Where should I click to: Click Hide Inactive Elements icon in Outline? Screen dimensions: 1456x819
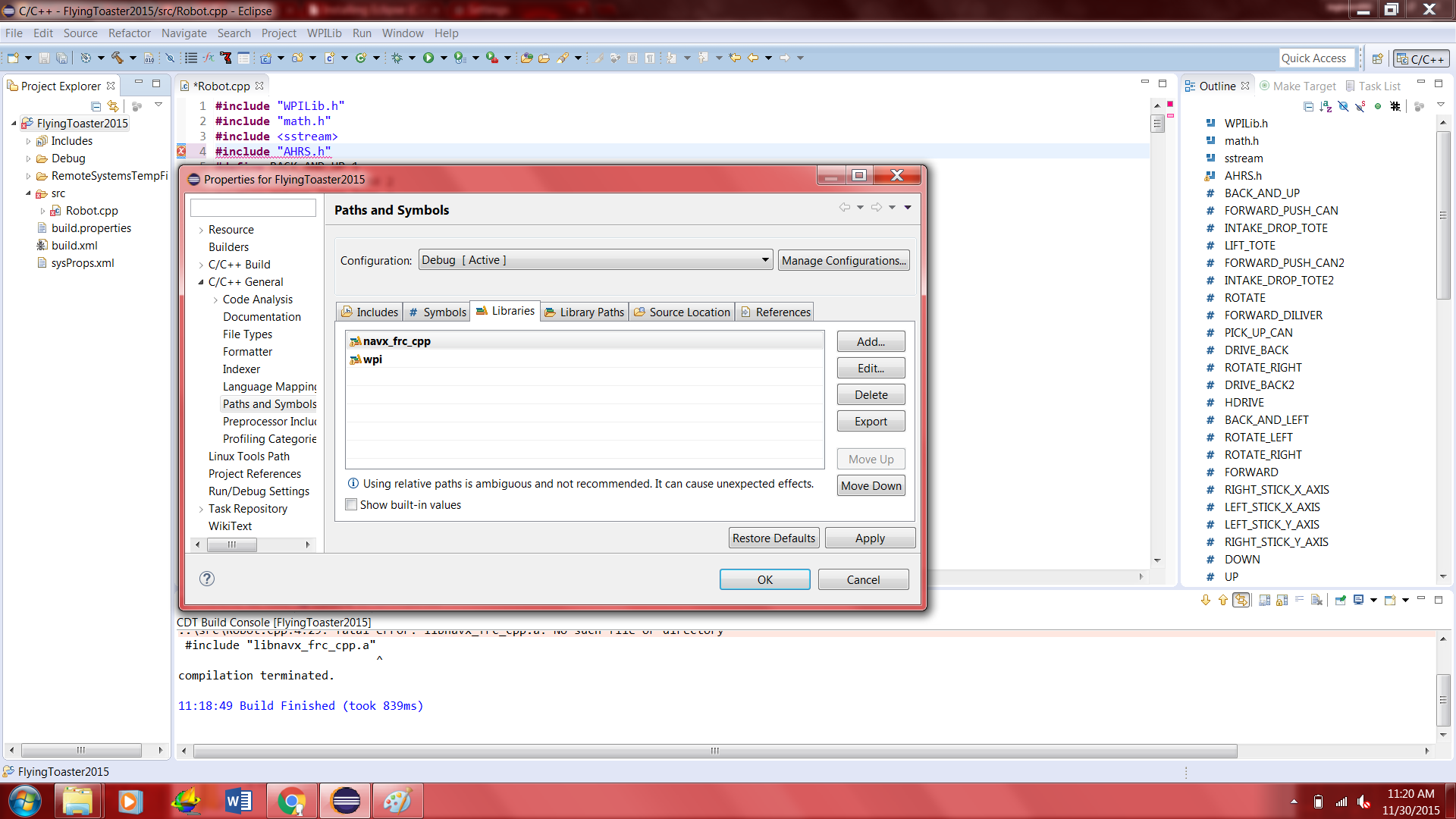coord(1395,106)
